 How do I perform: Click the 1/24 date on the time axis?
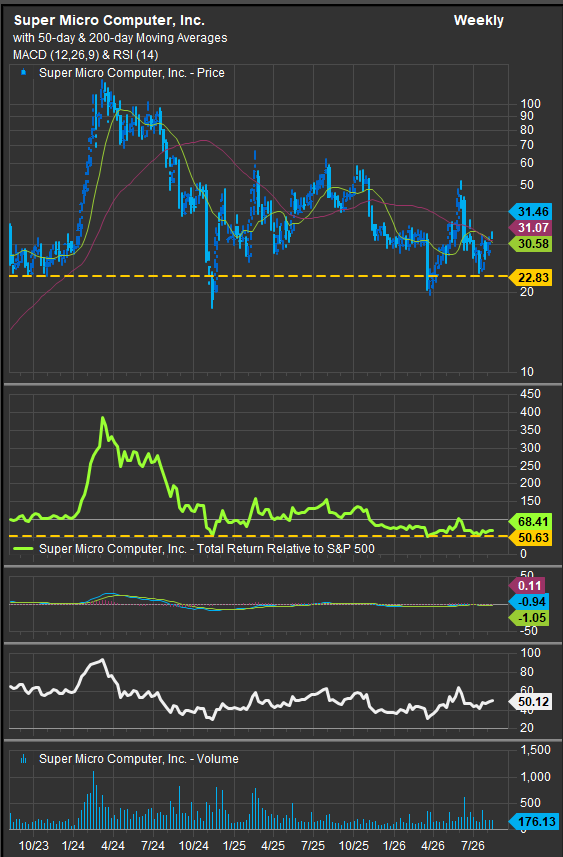coord(73,846)
